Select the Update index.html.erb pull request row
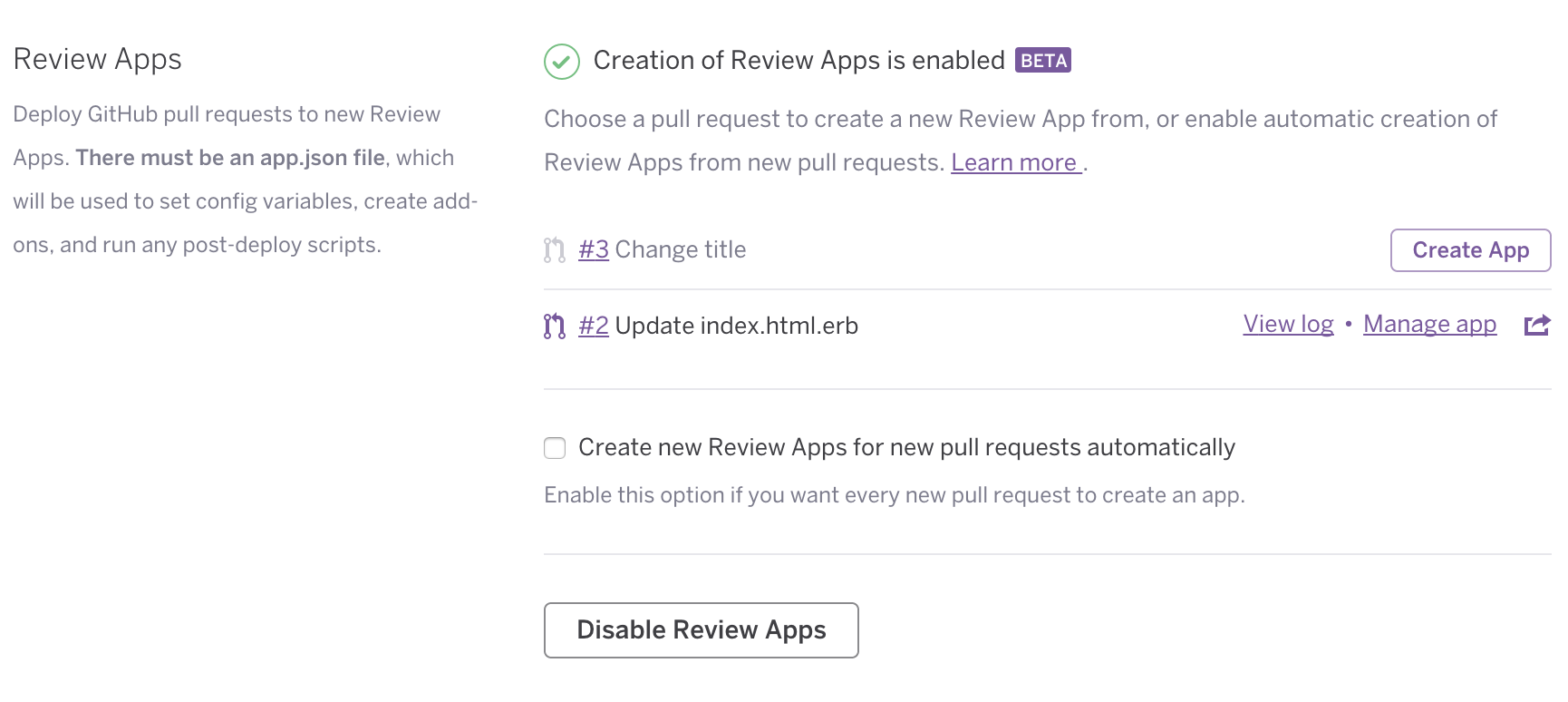This screenshot has height=702, width=1568. [x=736, y=325]
